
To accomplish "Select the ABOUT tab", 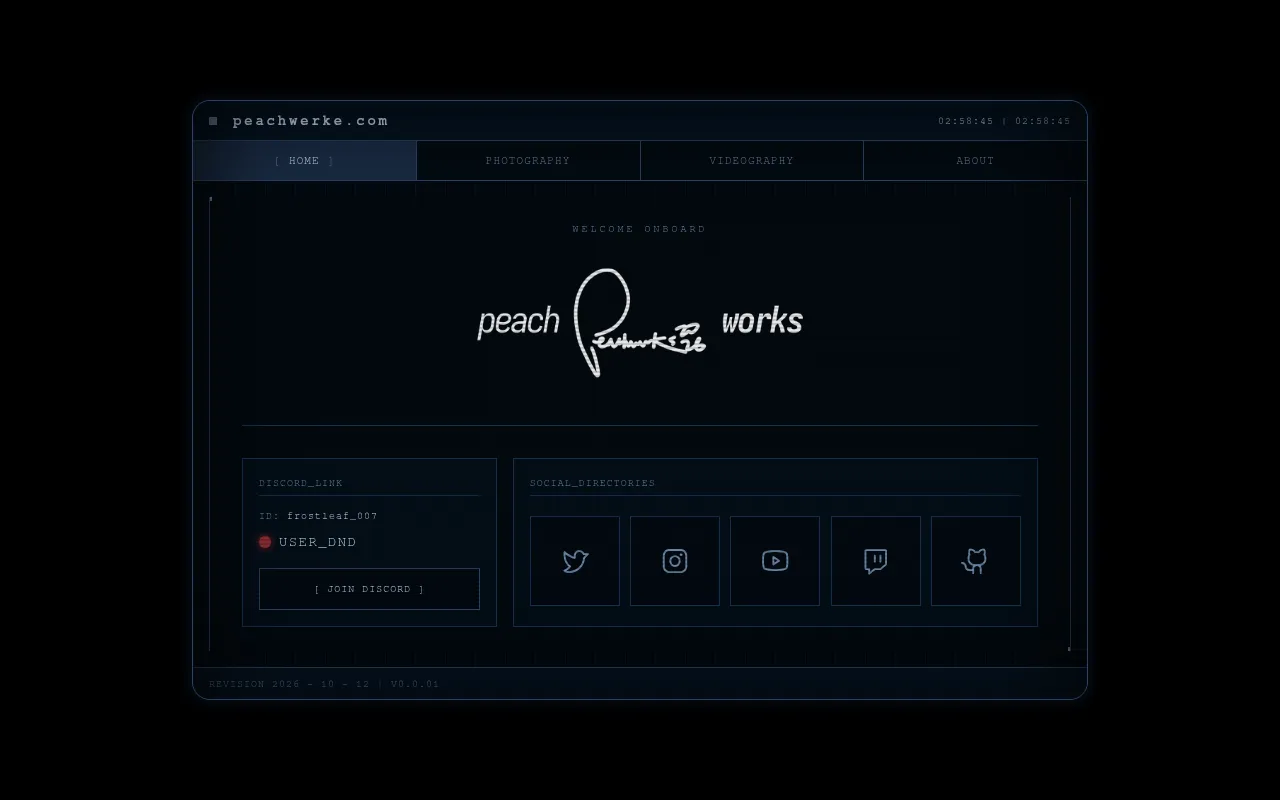I will 975,161.
